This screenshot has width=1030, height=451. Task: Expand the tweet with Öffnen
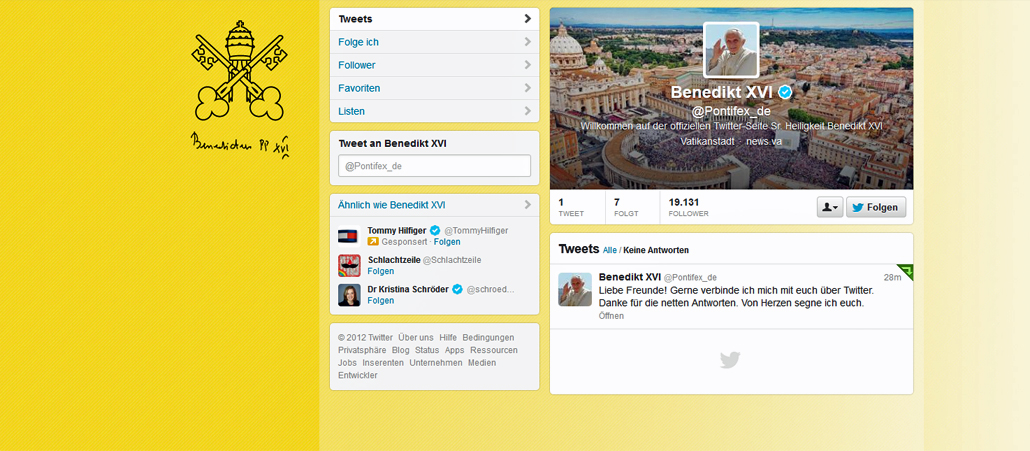pos(612,316)
